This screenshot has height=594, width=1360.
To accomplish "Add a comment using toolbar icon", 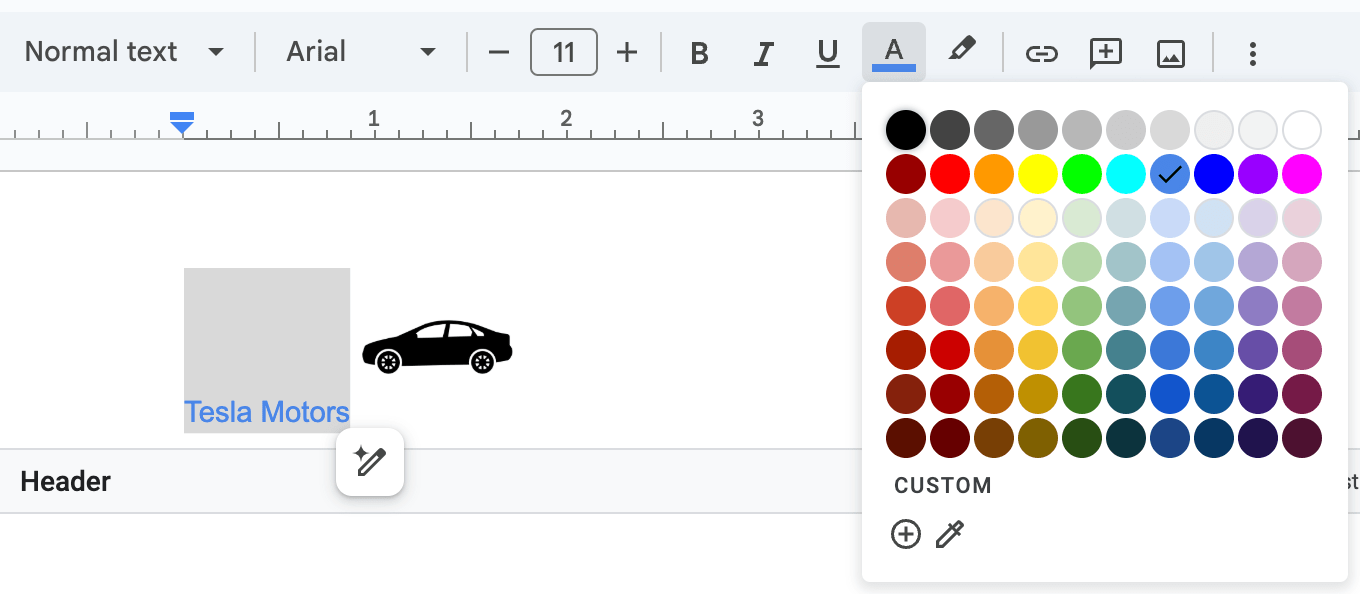I will (1105, 53).
